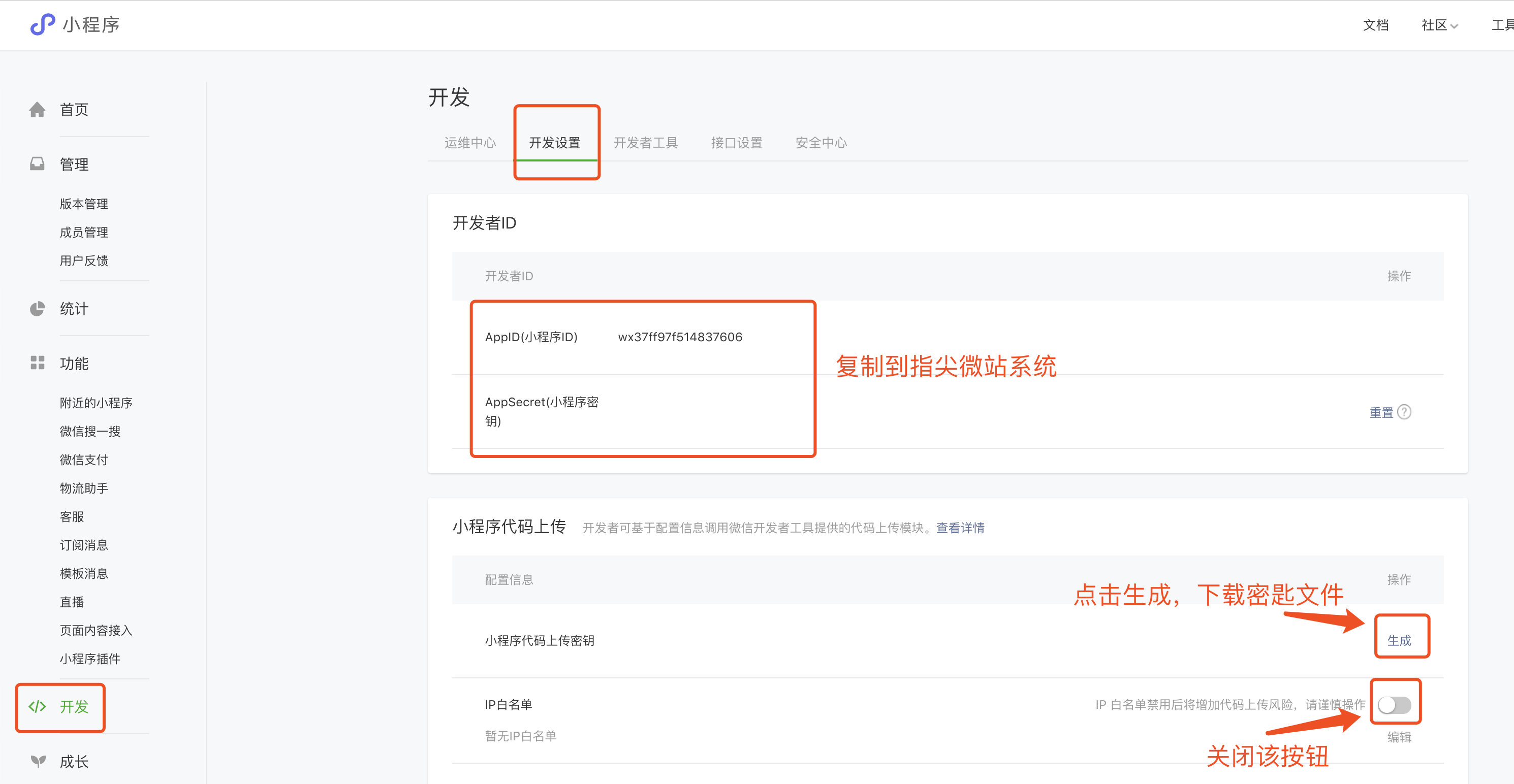
Task: Click the 暂无IP白名单 text
Action: click(x=520, y=736)
